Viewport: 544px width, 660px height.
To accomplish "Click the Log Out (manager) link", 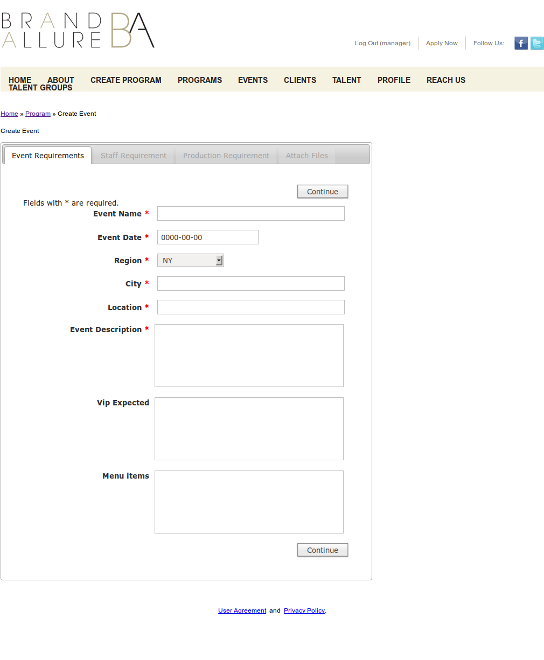I will click(382, 43).
